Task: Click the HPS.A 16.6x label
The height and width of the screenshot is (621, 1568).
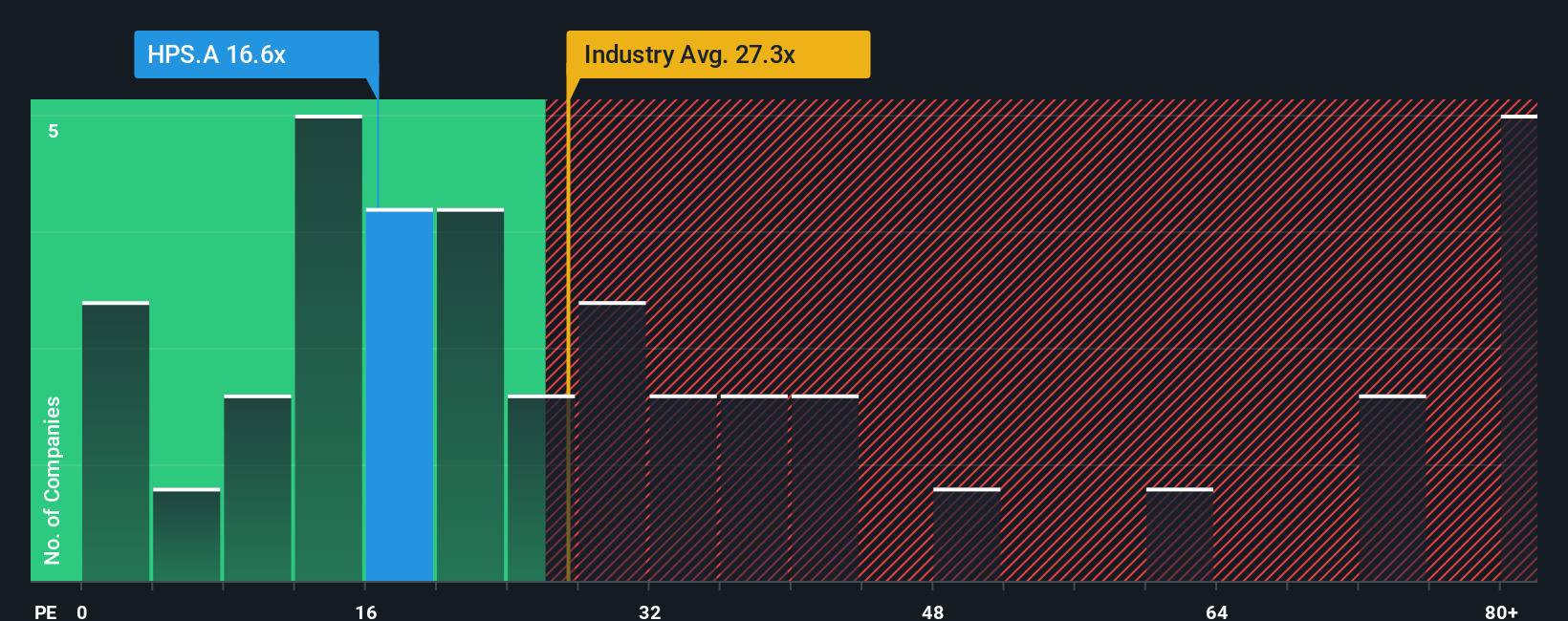Action: click(255, 54)
